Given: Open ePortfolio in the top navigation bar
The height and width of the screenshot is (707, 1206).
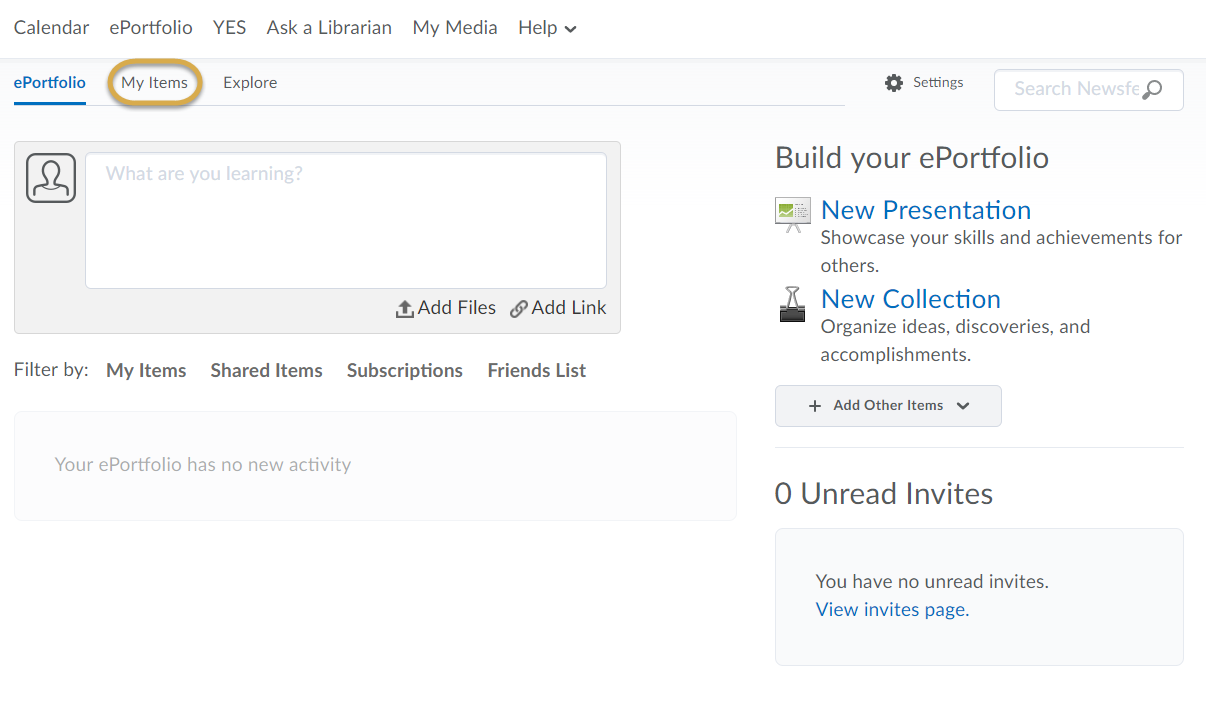Looking at the screenshot, I should 151,28.
